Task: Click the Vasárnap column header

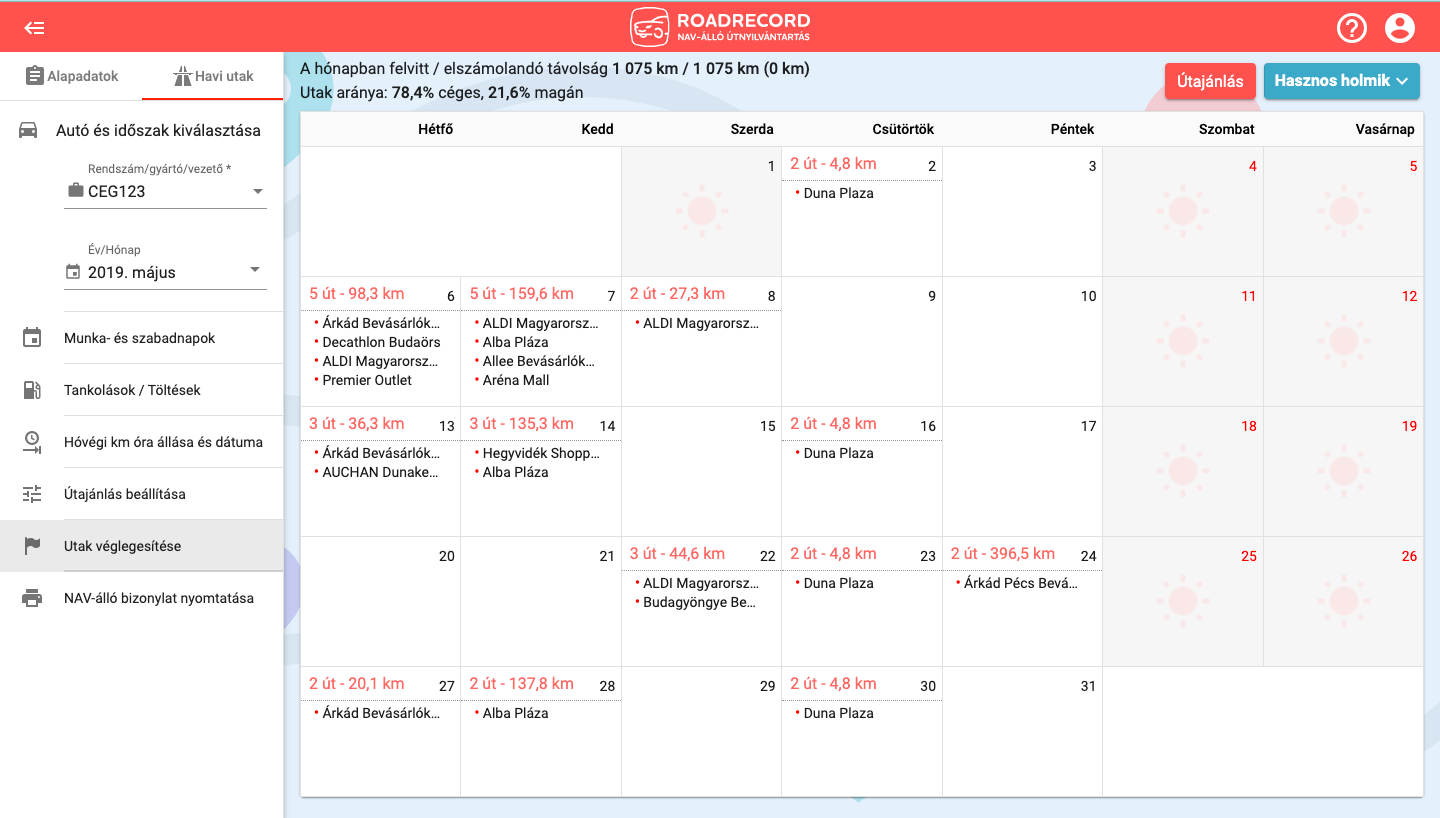Action: (1384, 129)
